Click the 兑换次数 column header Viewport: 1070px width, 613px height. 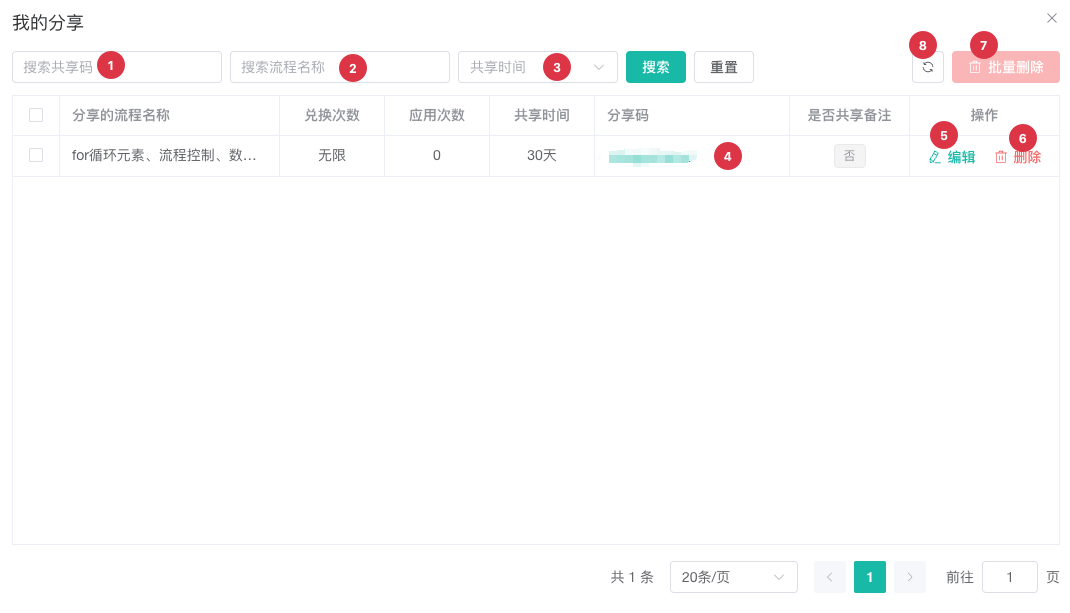(332, 115)
